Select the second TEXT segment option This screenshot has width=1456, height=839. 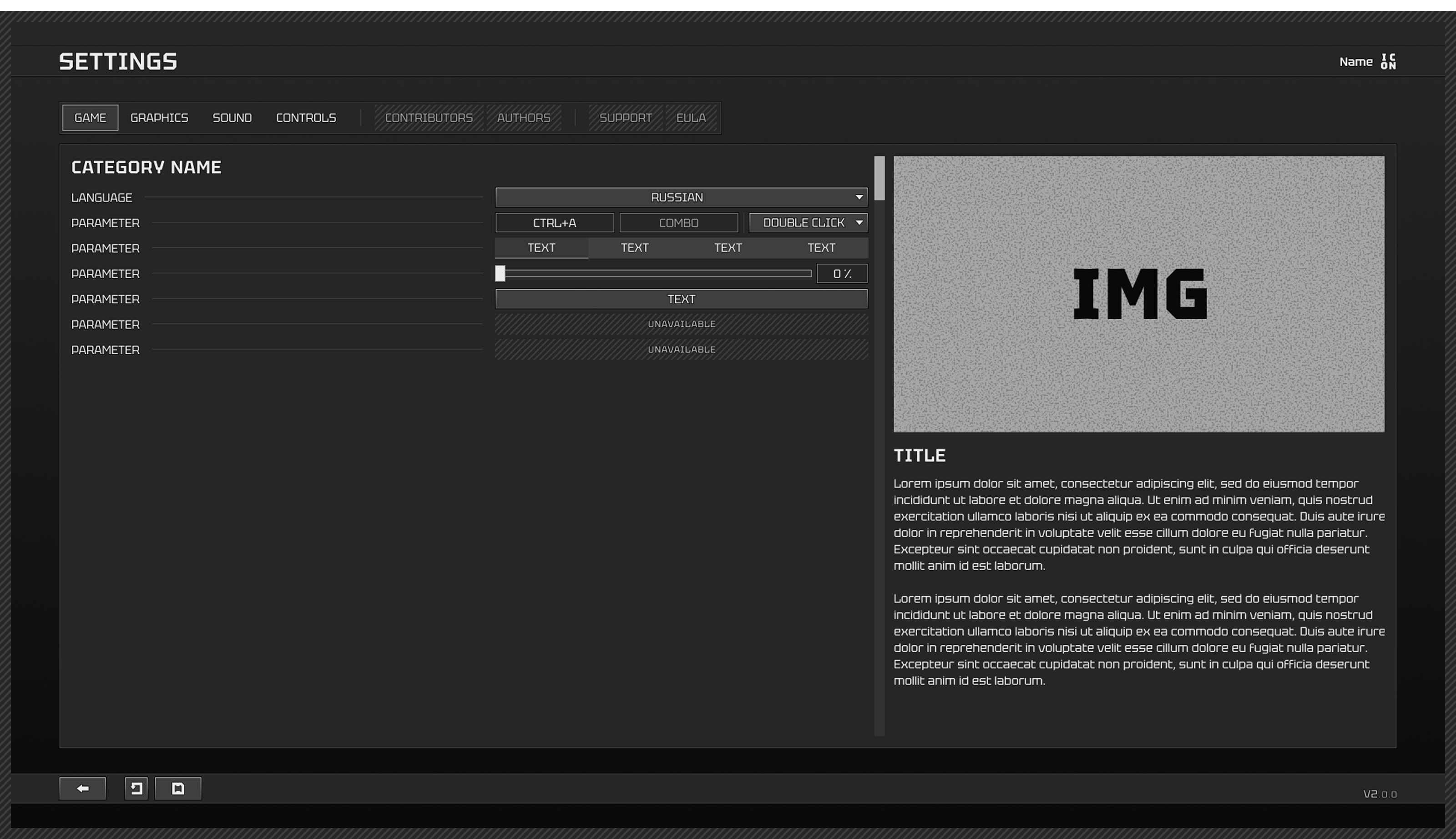coord(635,248)
